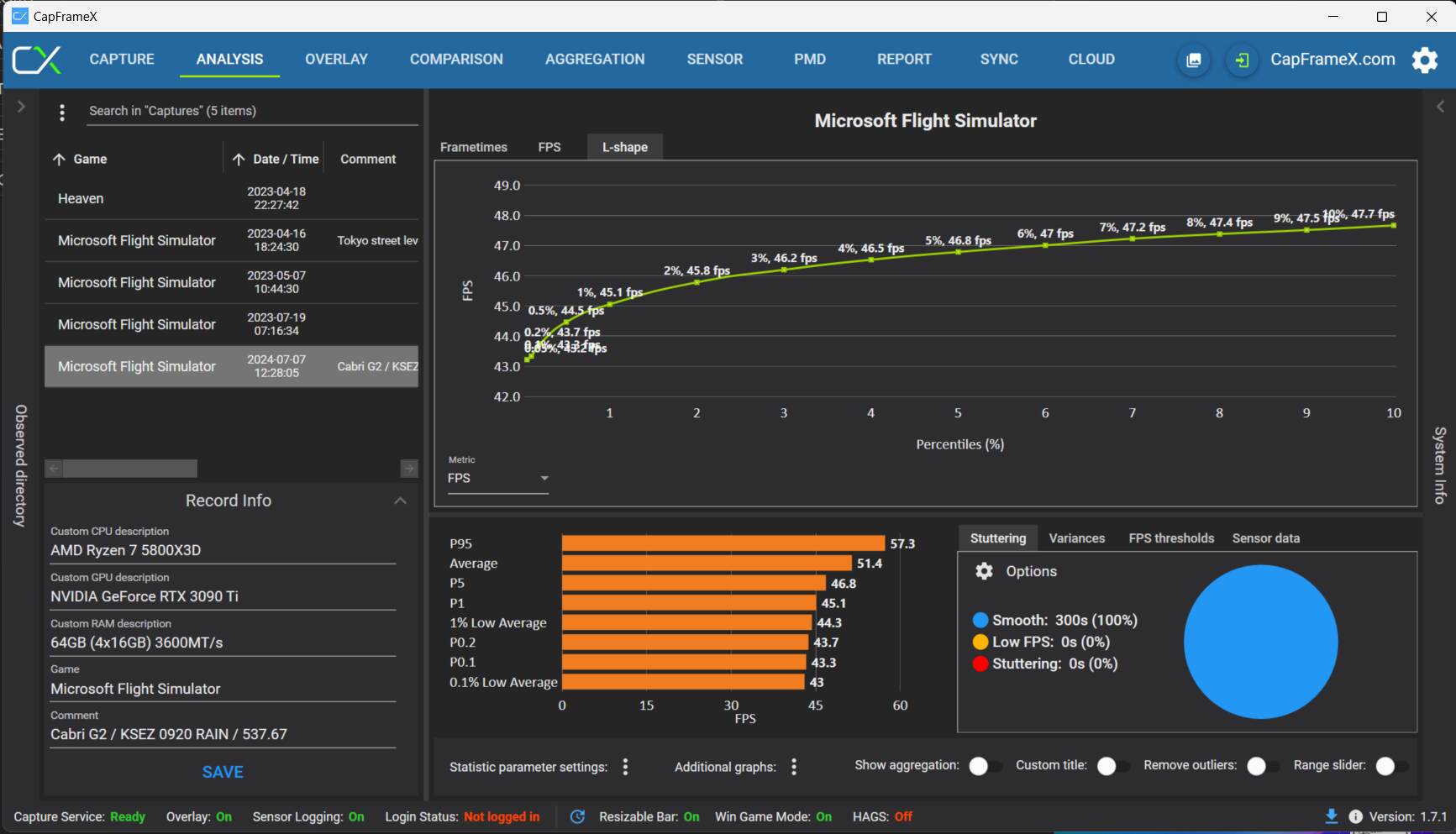Click the Comment field in Record Info
Viewport: 1456px width, 834px height.
pos(223,735)
